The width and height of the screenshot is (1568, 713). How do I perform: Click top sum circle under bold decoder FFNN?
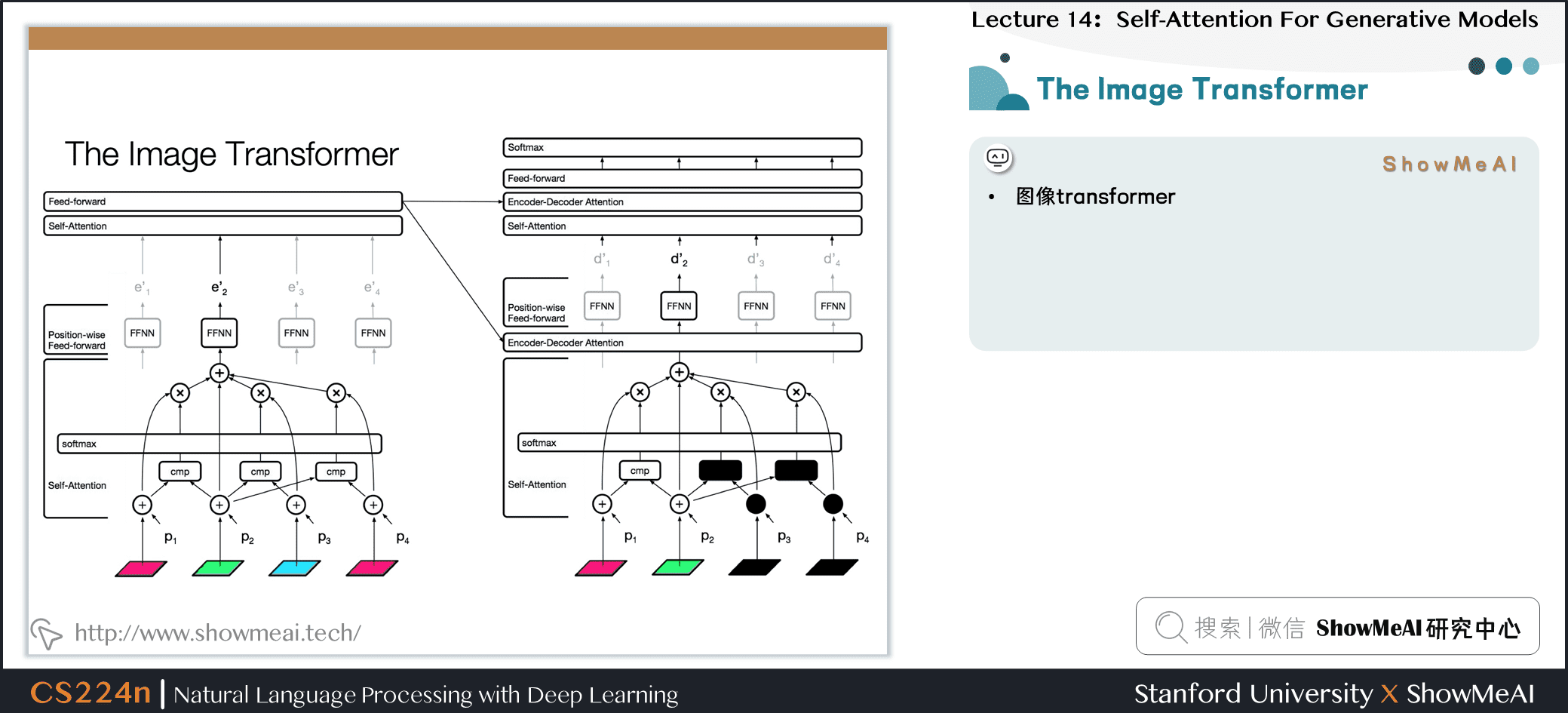click(x=680, y=372)
